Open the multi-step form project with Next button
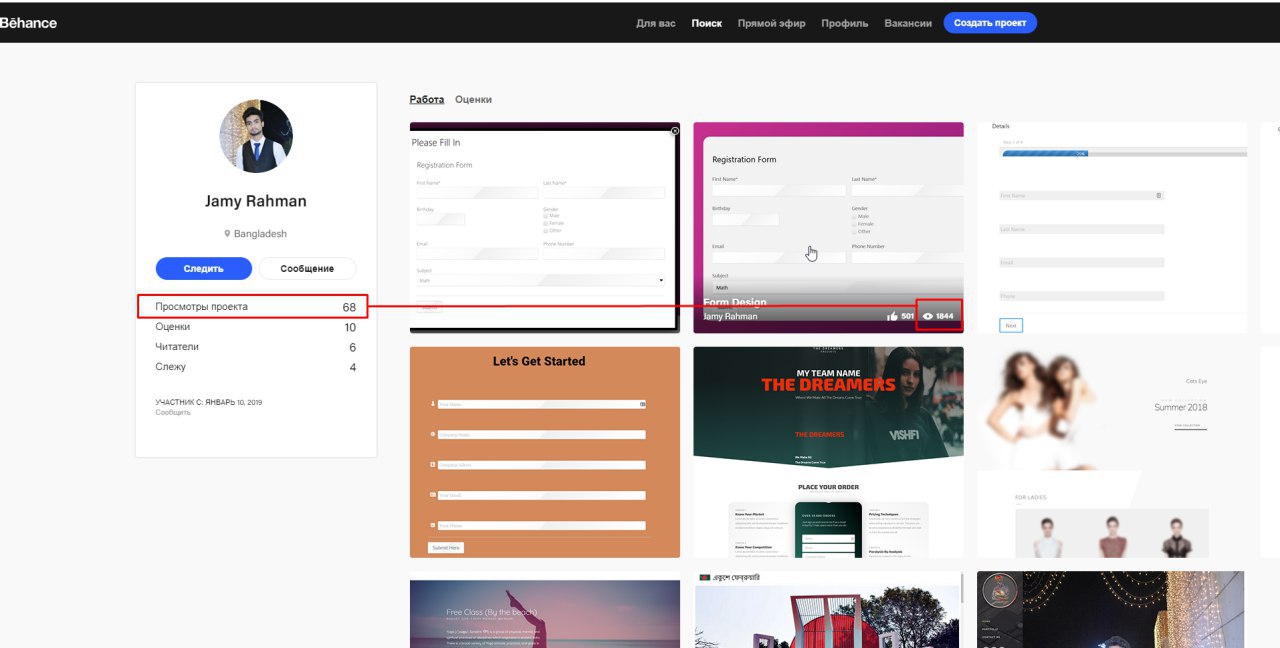 (1112, 228)
